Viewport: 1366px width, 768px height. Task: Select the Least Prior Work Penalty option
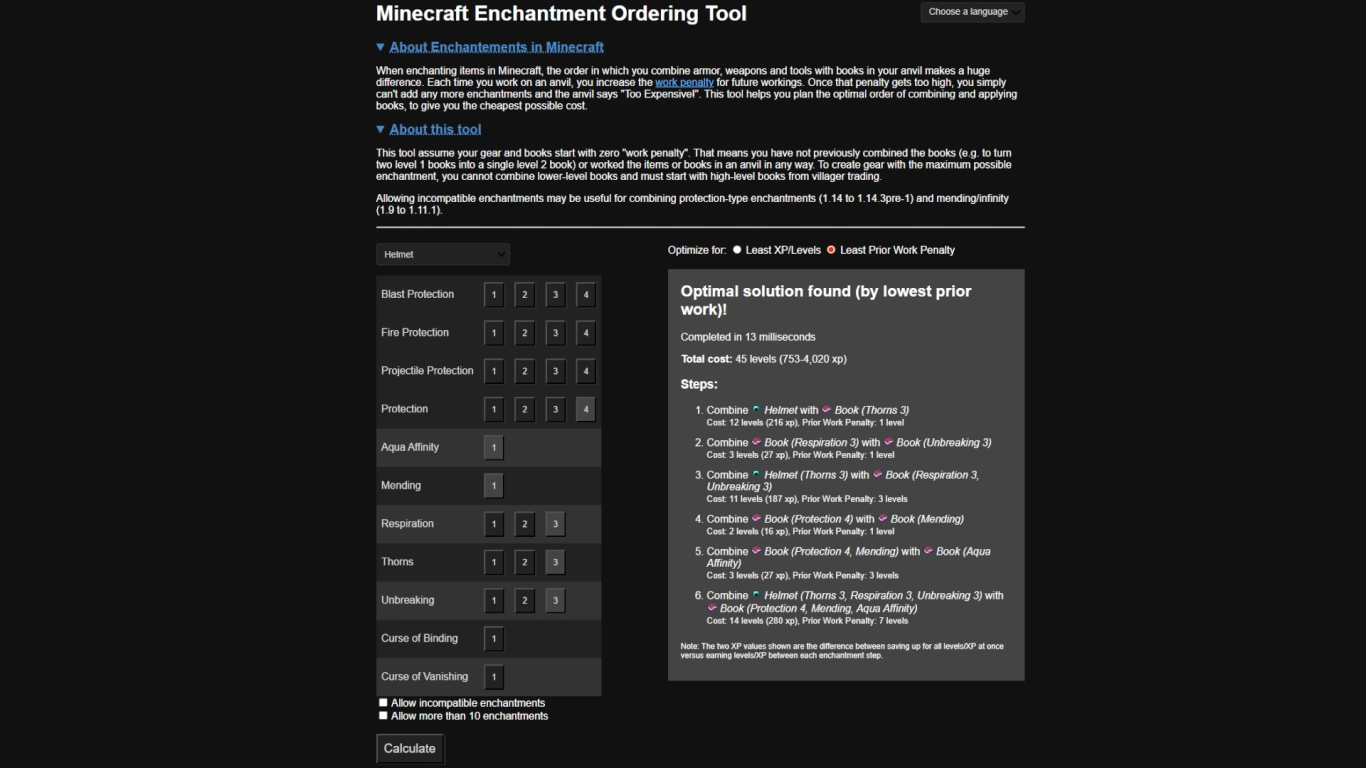pyautogui.click(x=831, y=250)
